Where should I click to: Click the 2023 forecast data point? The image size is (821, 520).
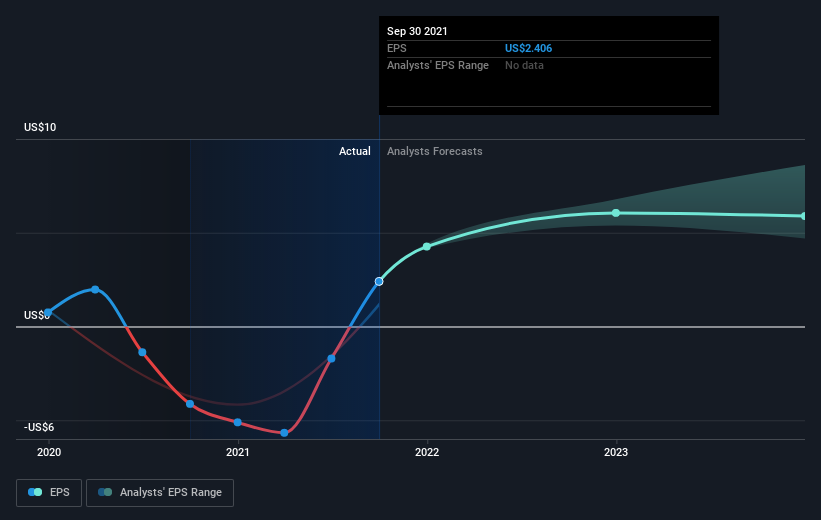point(616,213)
